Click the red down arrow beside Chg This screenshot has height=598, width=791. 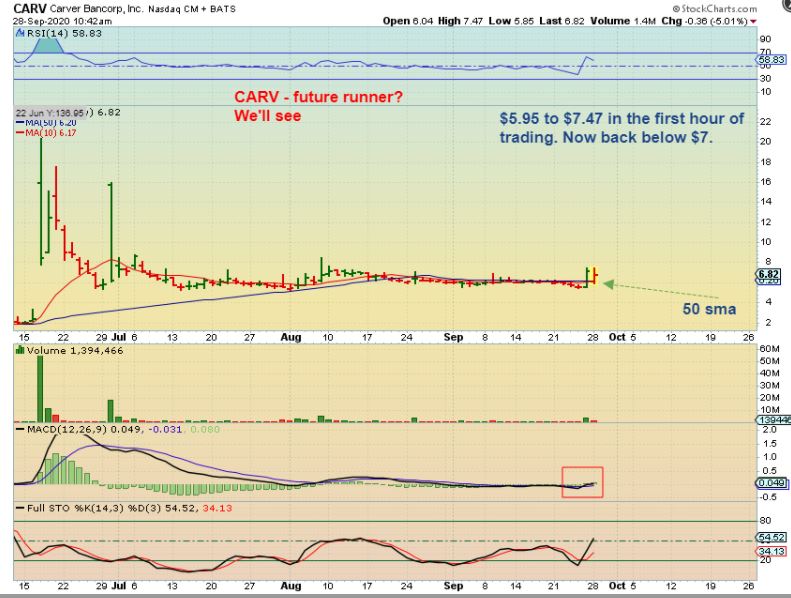click(753, 21)
